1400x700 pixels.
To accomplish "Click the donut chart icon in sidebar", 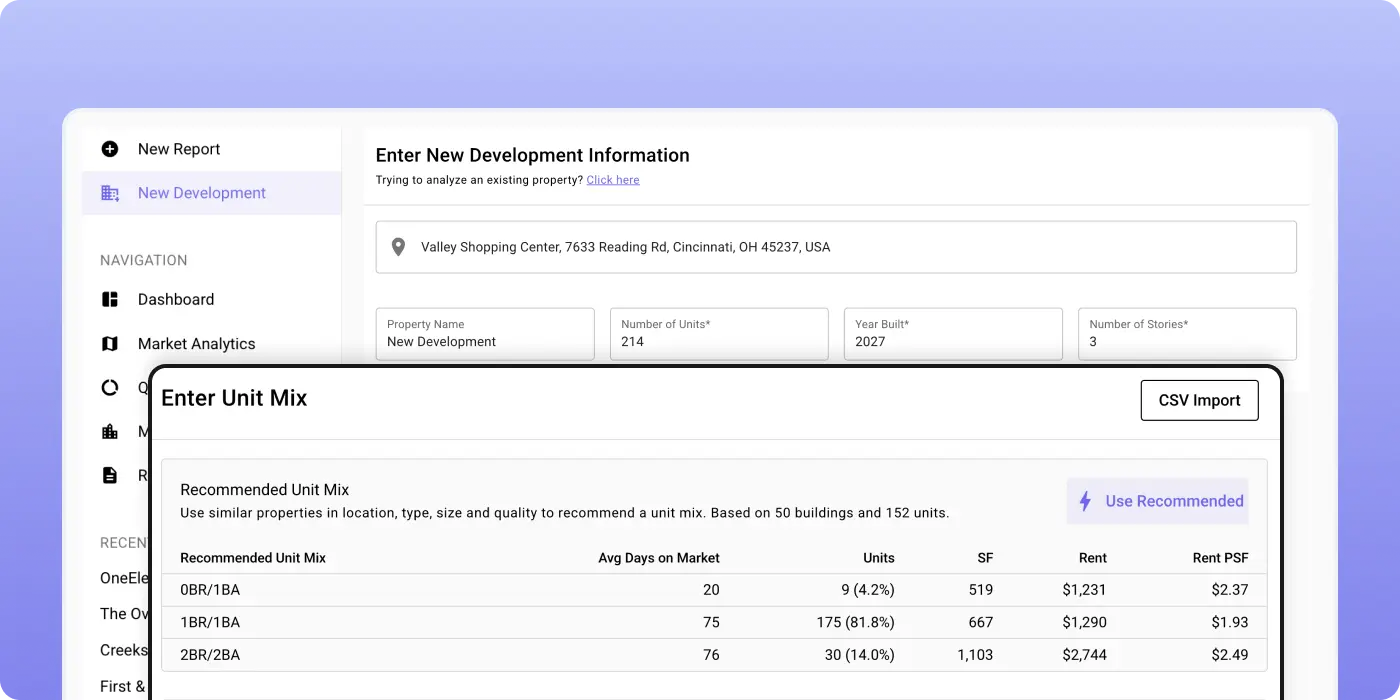I will click(x=110, y=387).
